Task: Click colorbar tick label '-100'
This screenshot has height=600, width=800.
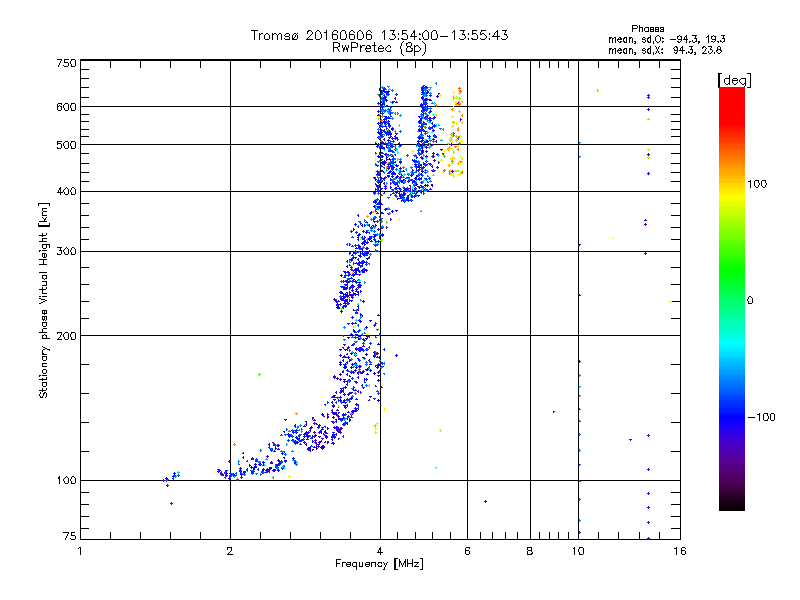Action: click(761, 417)
